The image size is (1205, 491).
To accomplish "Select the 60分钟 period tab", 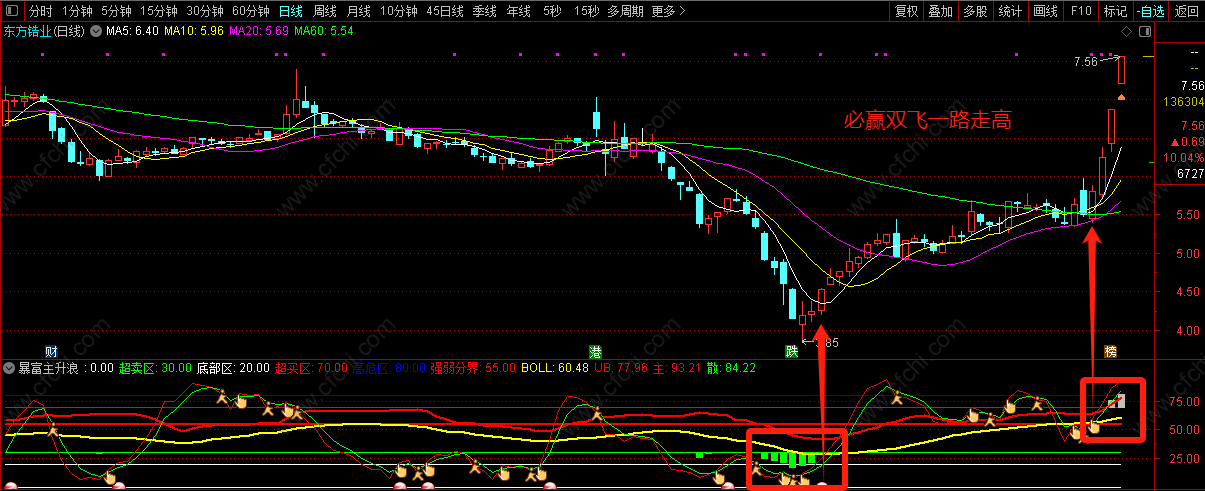I will pos(251,12).
